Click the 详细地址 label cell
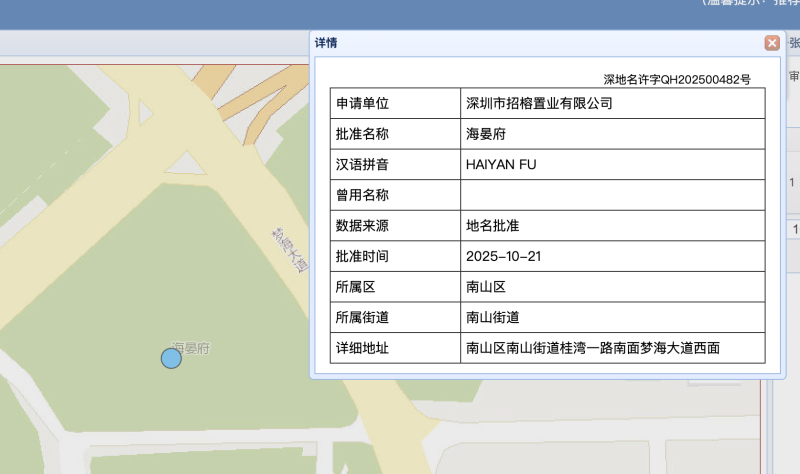 395,348
